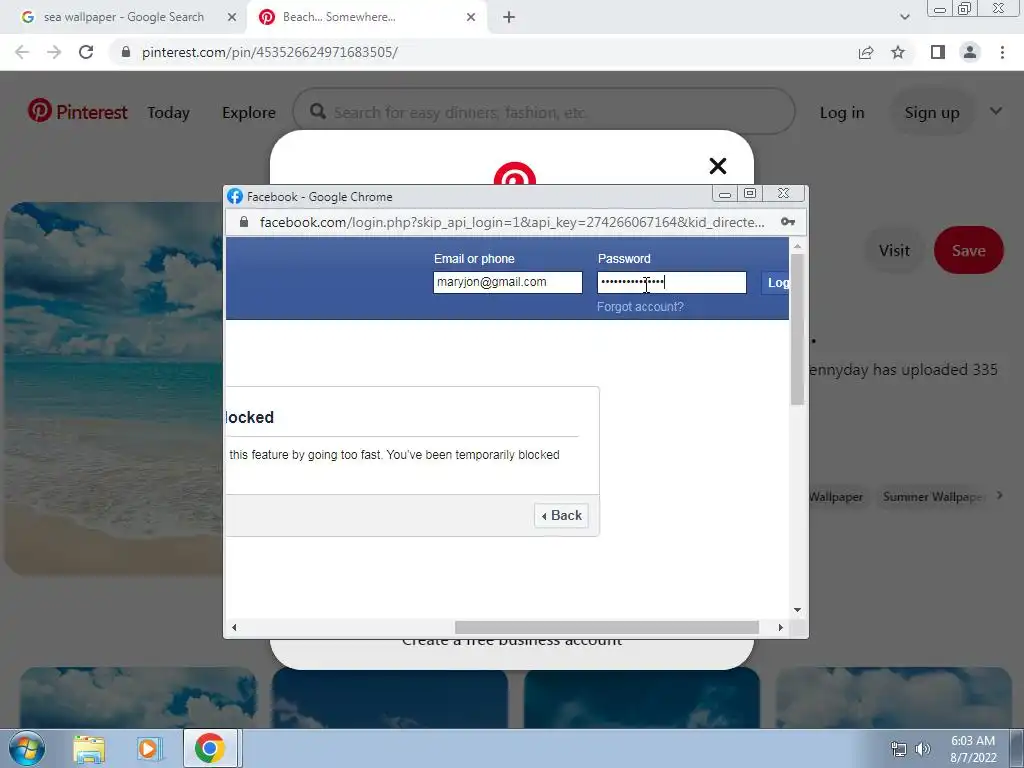Open a new tab with plus button

[x=509, y=18]
